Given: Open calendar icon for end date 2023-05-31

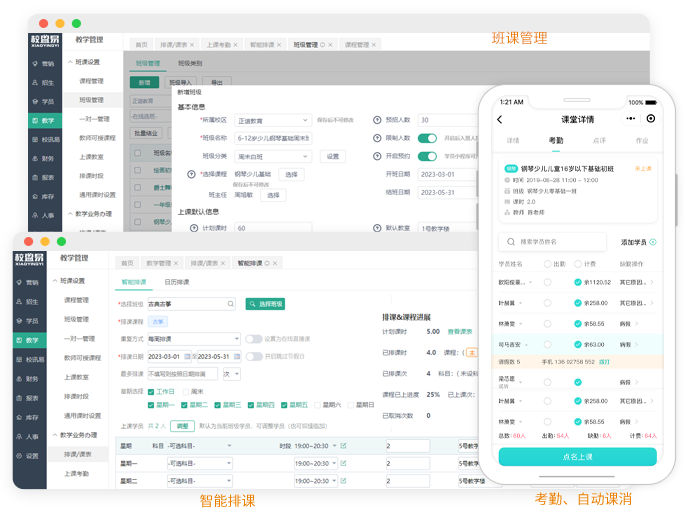Looking at the screenshot, I should pyautogui.click(x=237, y=356).
